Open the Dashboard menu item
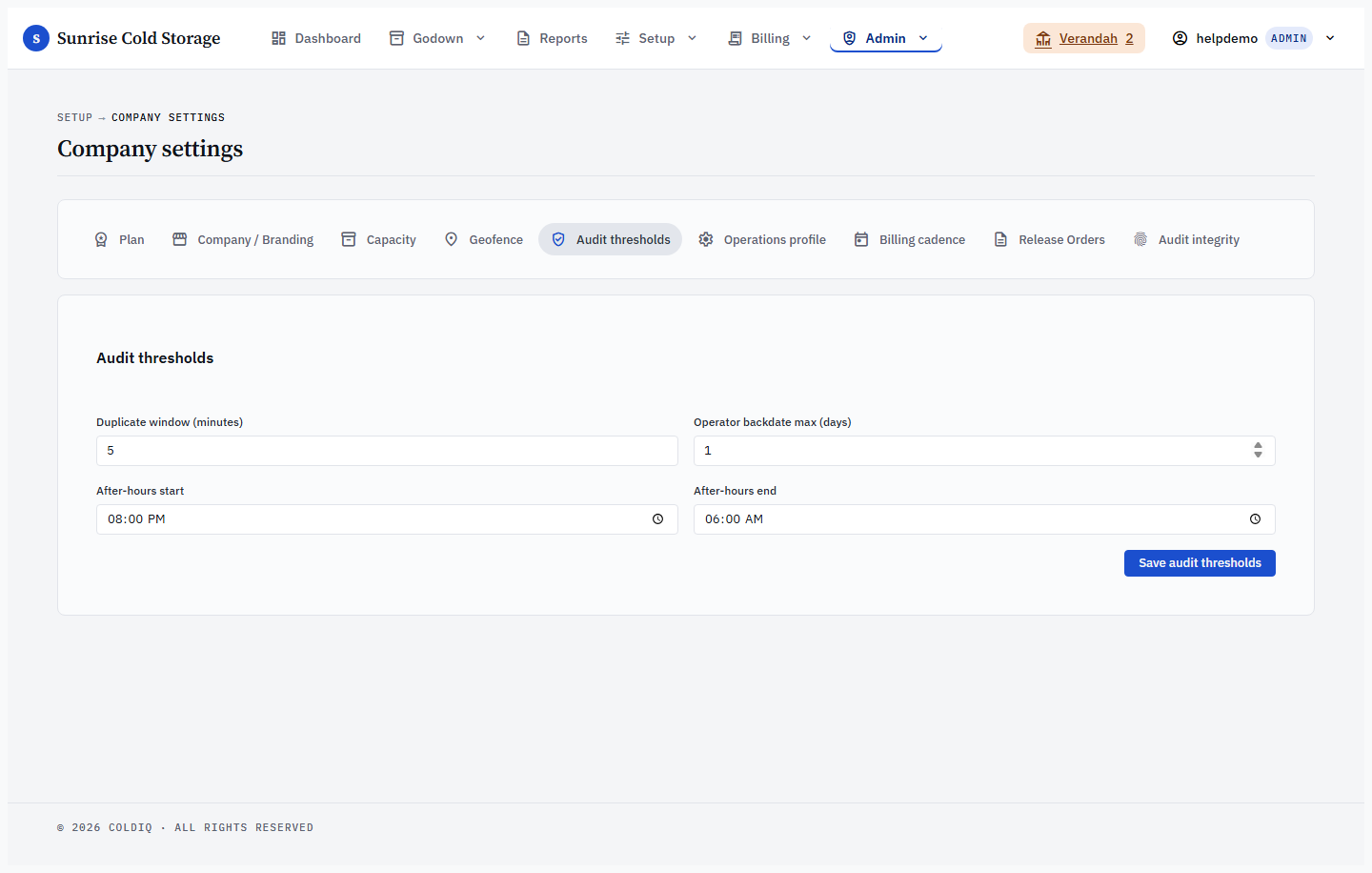The width and height of the screenshot is (1372, 873). click(315, 38)
